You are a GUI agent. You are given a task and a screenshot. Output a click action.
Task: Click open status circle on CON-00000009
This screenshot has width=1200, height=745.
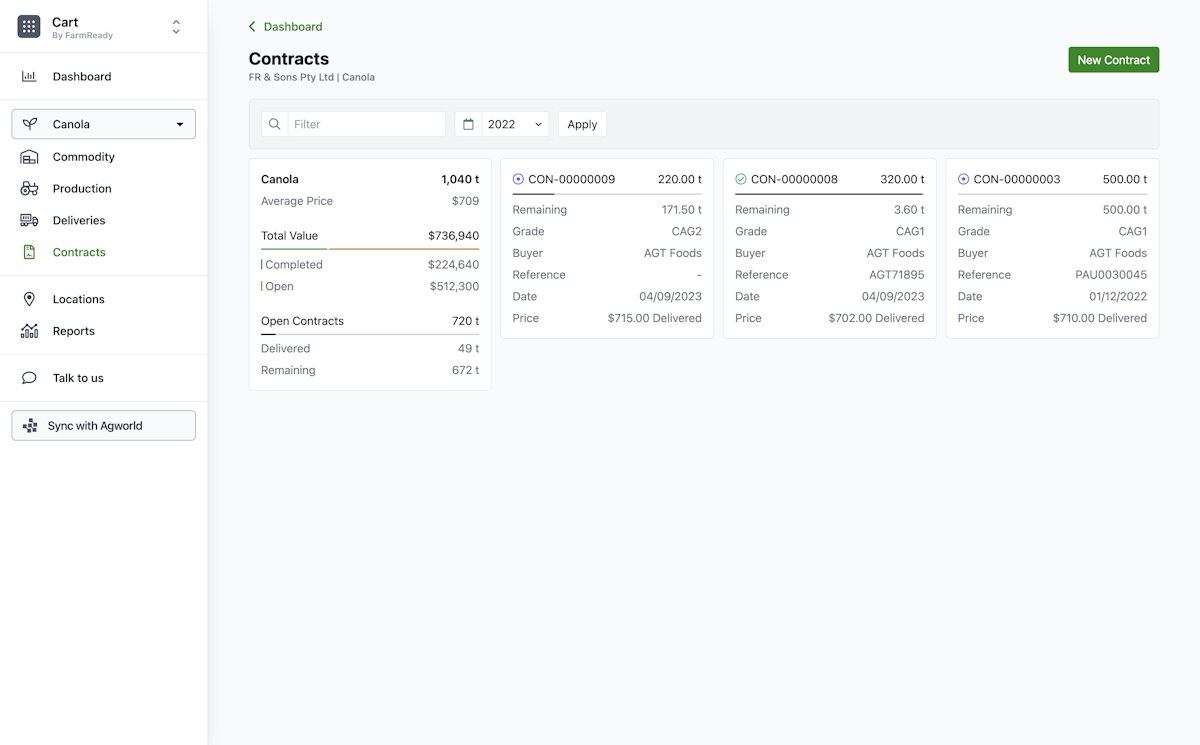pos(518,179)
